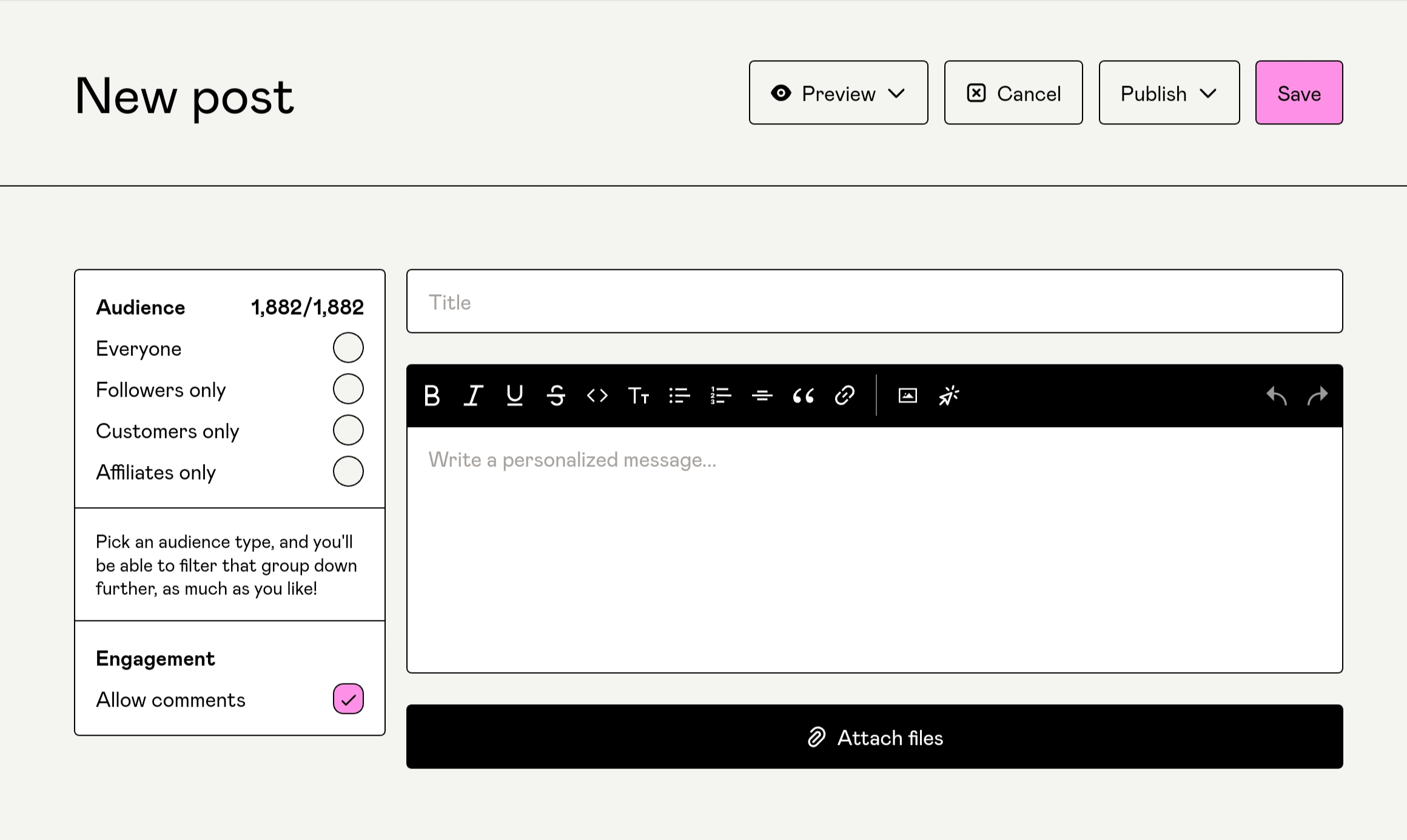Click the pink Save button

[1298, 93]
